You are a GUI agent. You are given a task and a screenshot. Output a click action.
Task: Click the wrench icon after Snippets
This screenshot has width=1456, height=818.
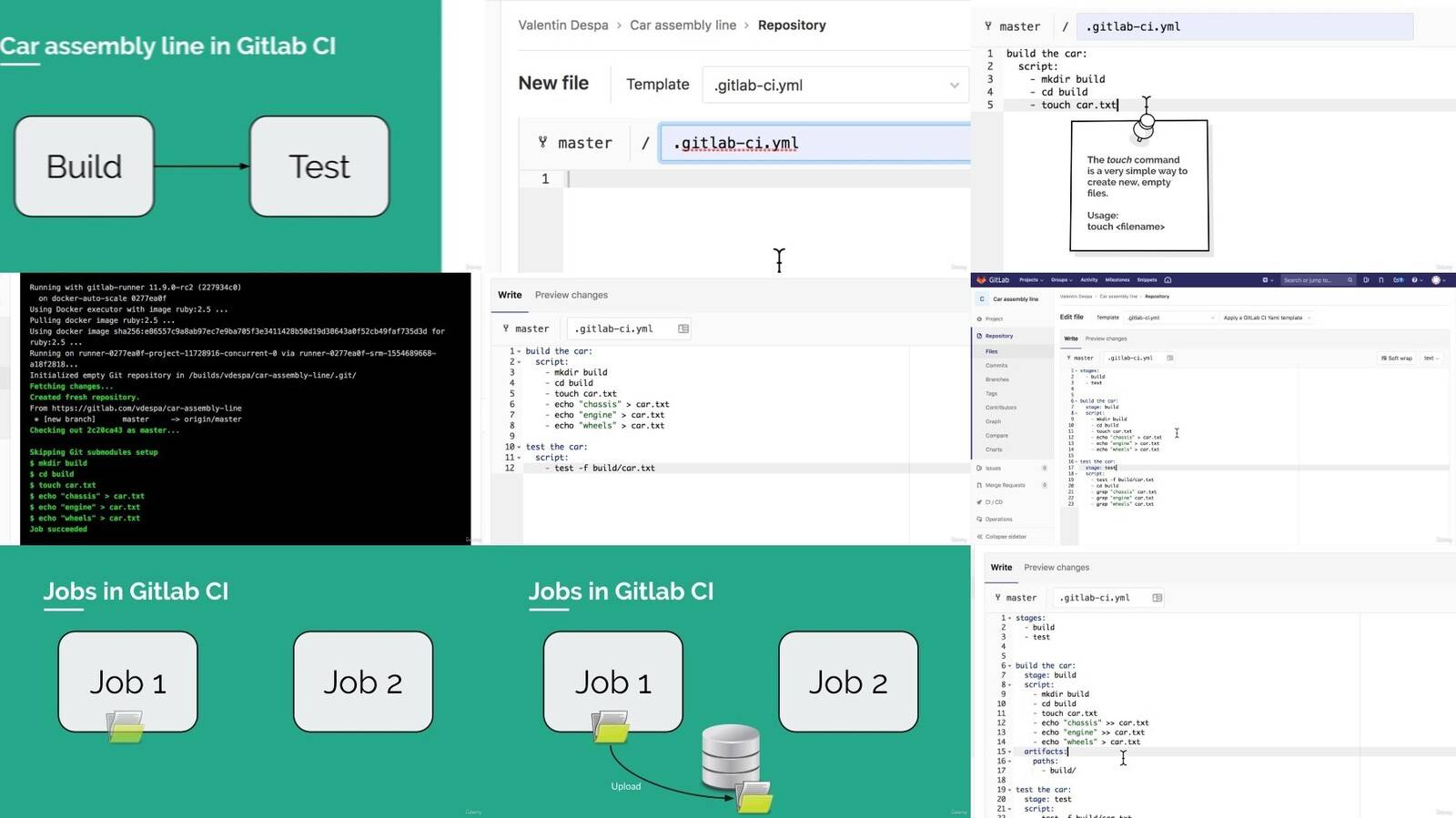(x=1168, y=280)
